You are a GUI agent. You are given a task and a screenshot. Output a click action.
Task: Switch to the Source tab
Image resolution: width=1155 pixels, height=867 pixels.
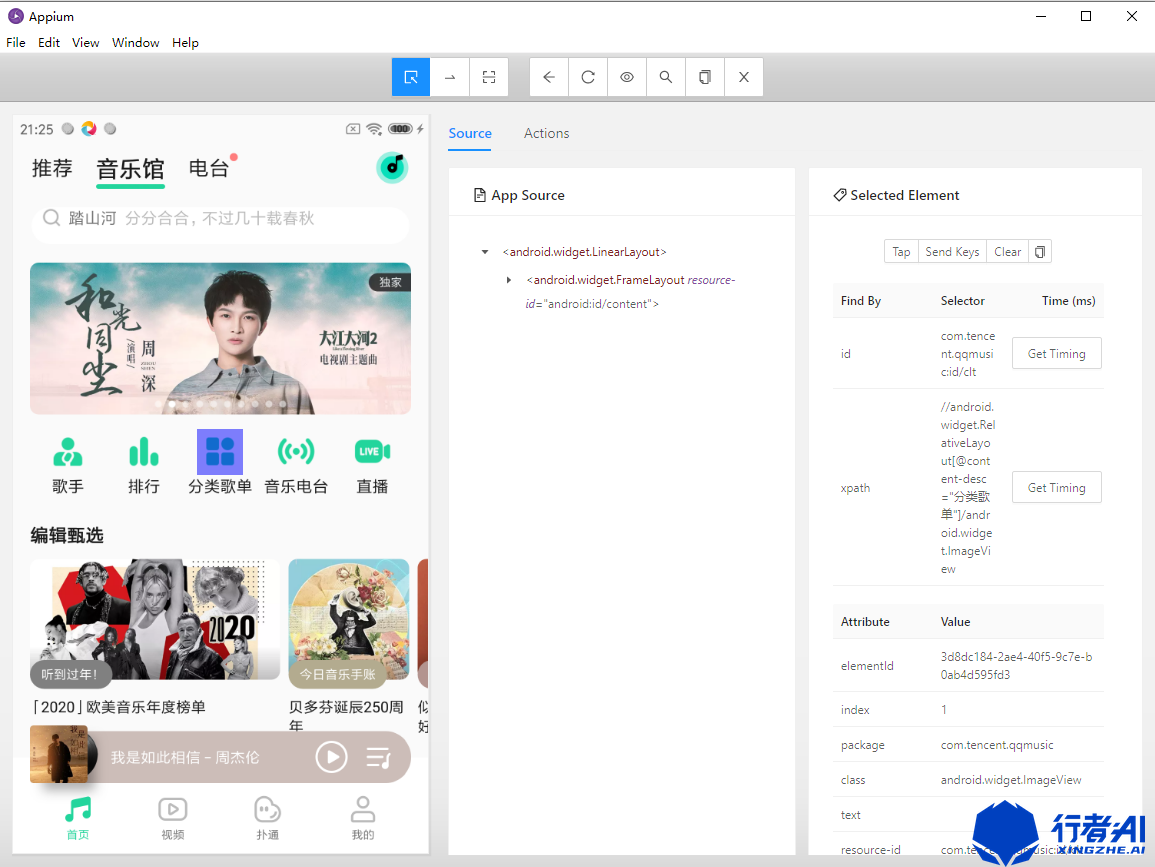tap(470, 133)
